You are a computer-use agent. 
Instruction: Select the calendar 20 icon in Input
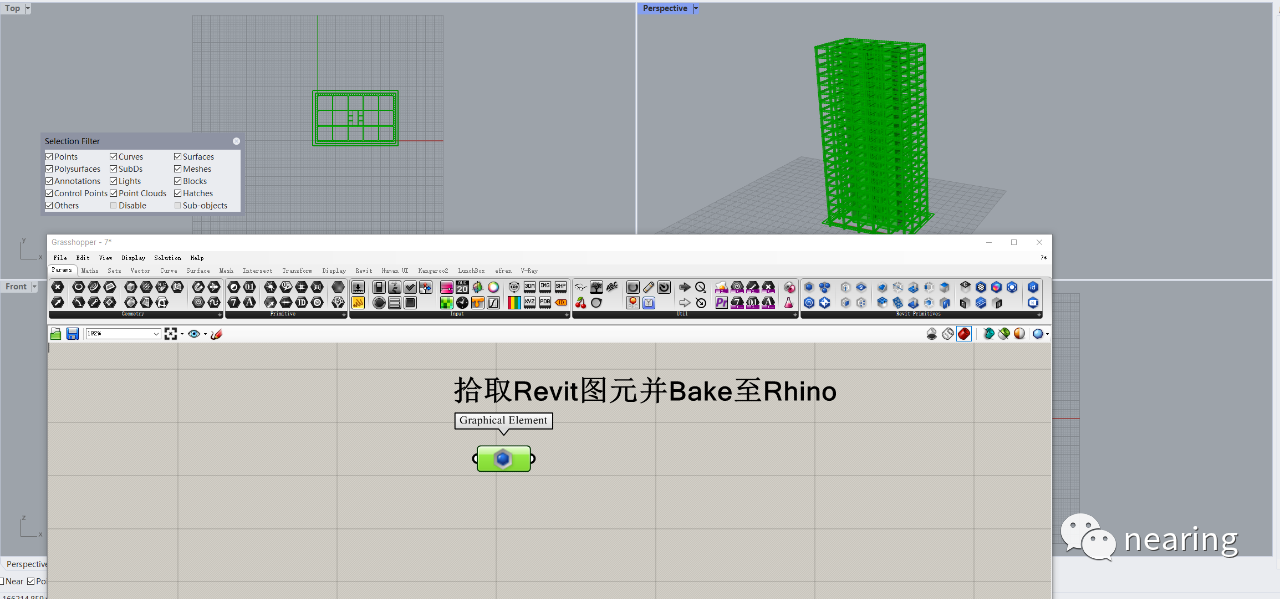(462, 288)
